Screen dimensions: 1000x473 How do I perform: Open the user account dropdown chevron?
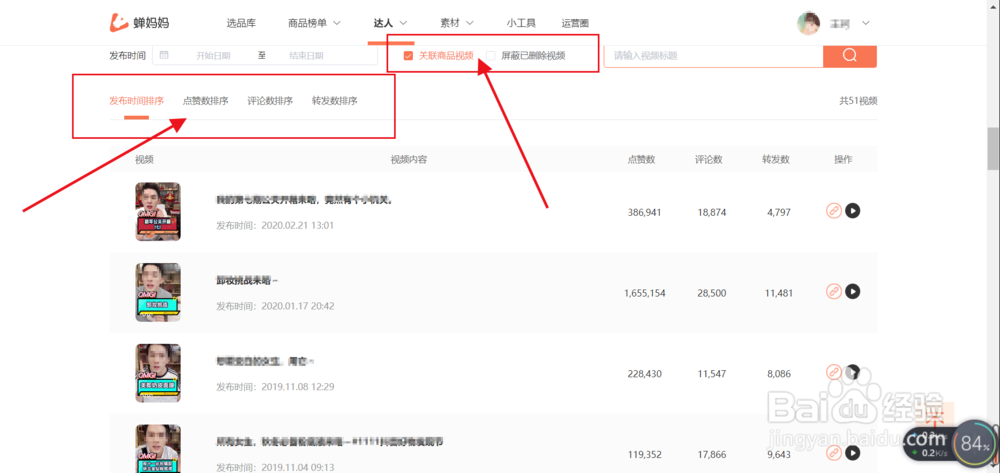click(865, 24)
